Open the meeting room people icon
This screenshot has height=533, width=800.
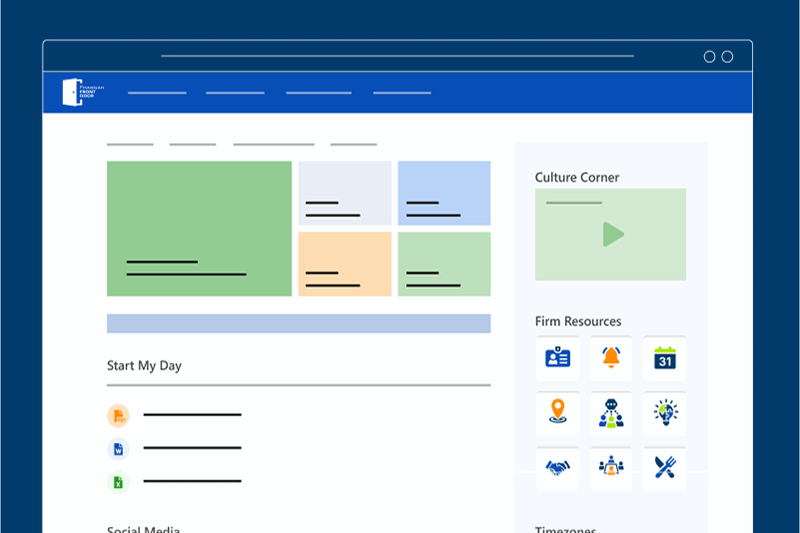click(x=611, y=468)
